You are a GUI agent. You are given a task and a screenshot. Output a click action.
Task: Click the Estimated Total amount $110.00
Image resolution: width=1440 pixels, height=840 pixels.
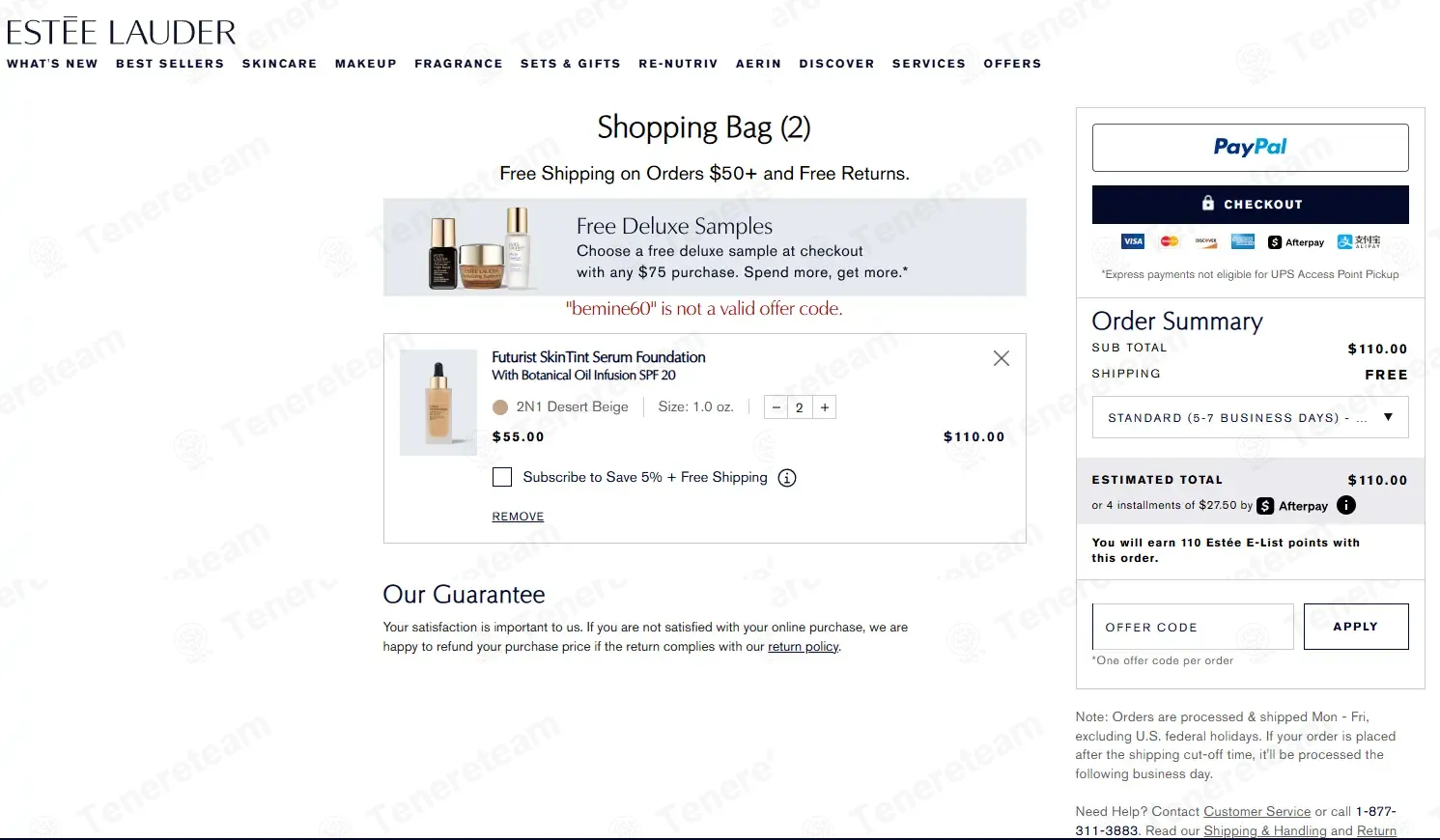[1377, 480]
